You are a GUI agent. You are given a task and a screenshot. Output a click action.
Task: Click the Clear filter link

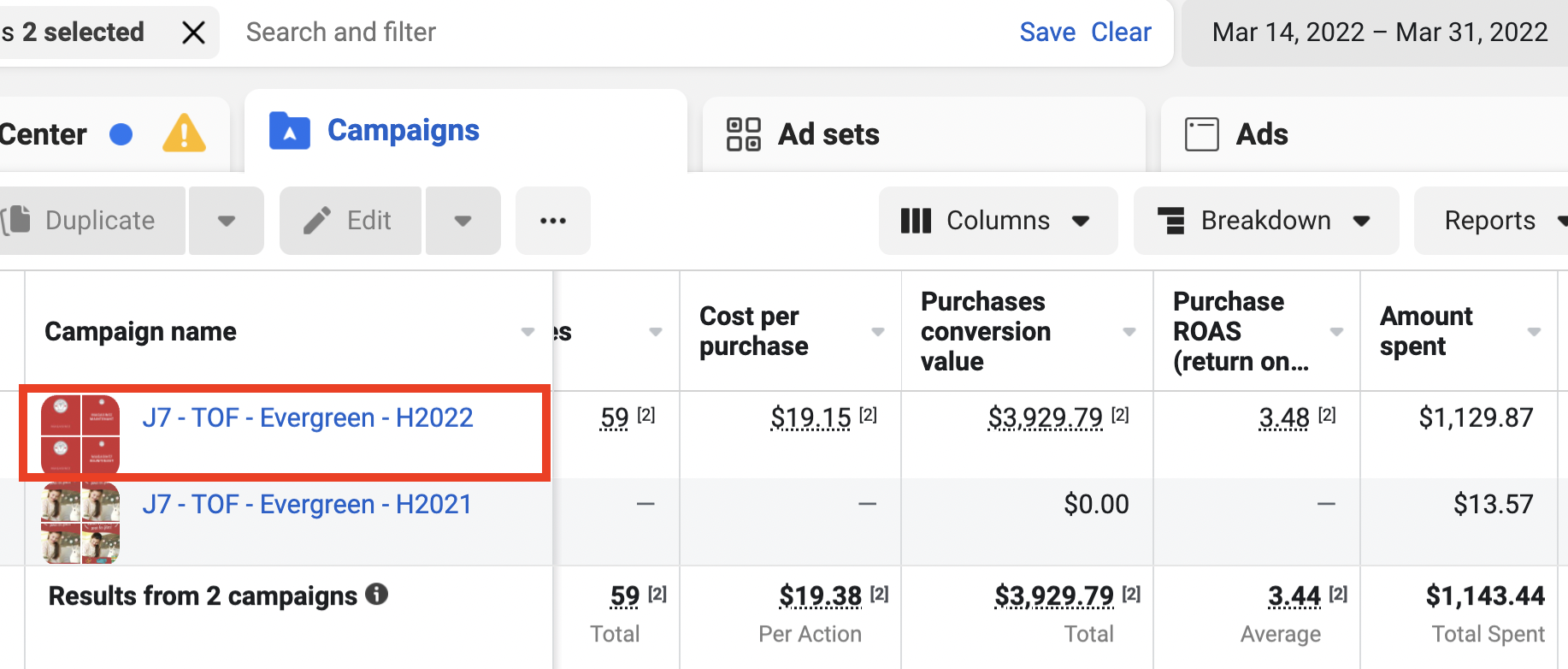pyautogui.click(x=1121, y=33)
